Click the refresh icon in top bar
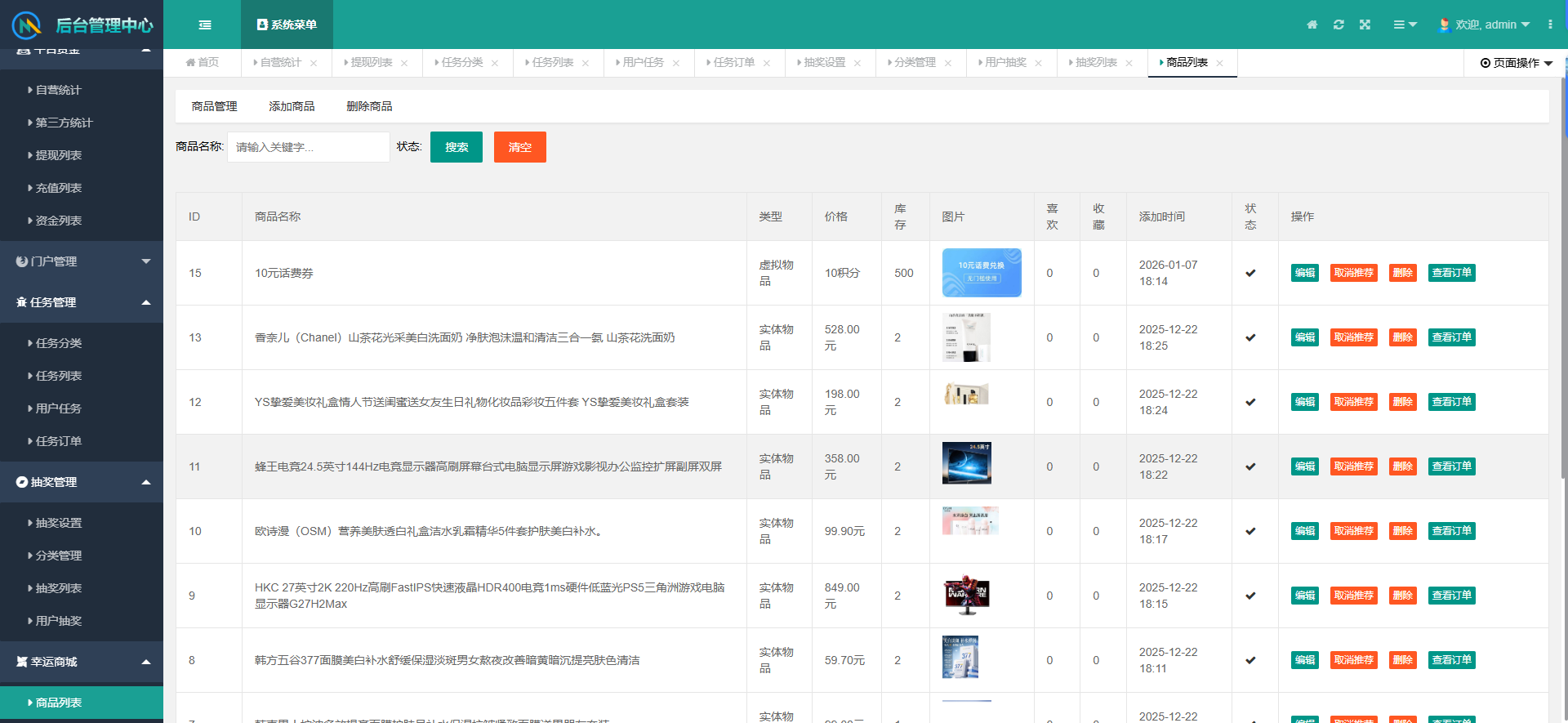This screenshot has height=723, width=1568. (1339, 25)
